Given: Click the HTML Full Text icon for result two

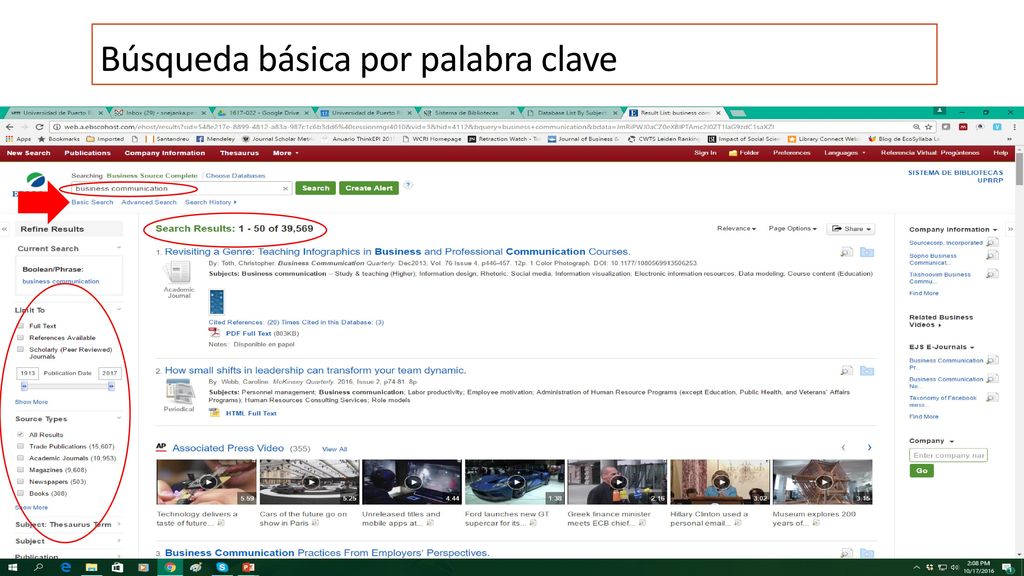Looking at the screenshot, I should tap(214, 413).
